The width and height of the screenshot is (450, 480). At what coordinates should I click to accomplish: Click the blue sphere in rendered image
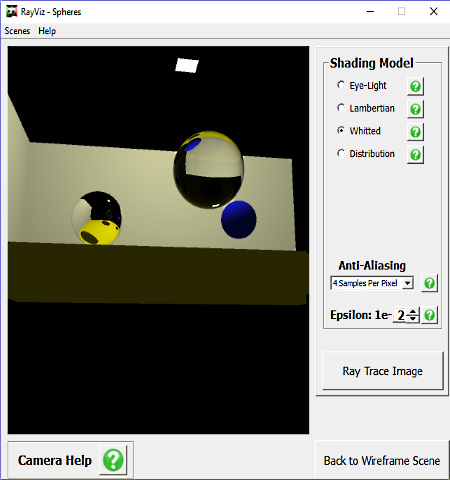point(239,219)
